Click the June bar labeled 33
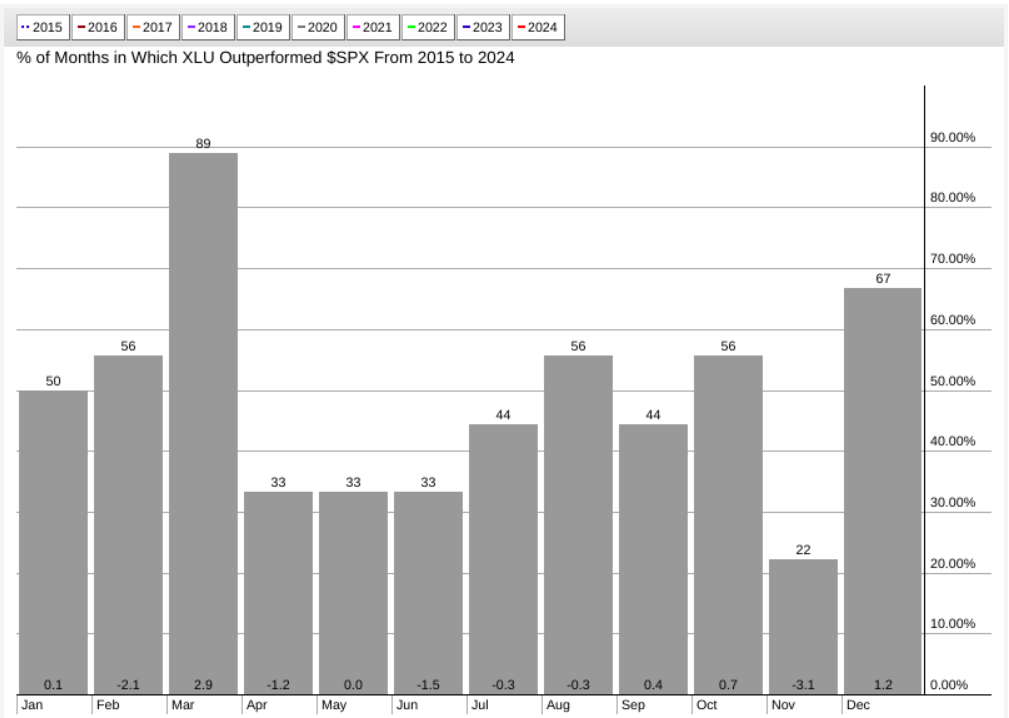Viewport: 1009px width, 718px height. (x=428, y=593)
